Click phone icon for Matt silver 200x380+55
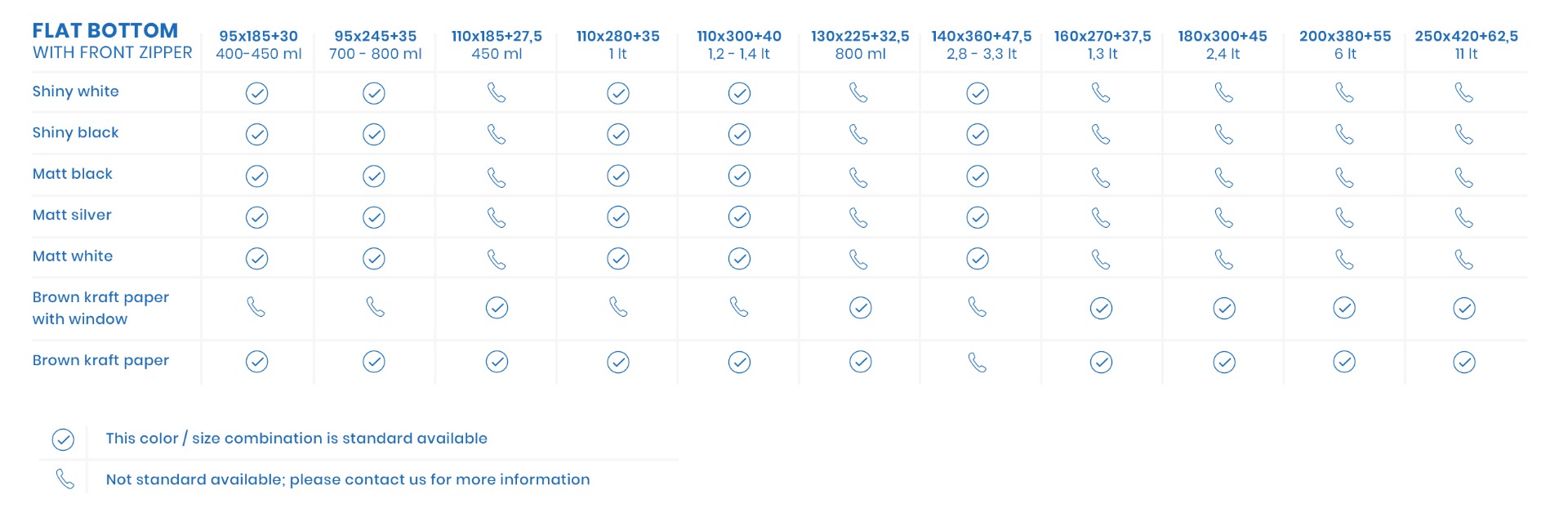The width and height of the screenshot is (1568, 530). point(1344,218)
